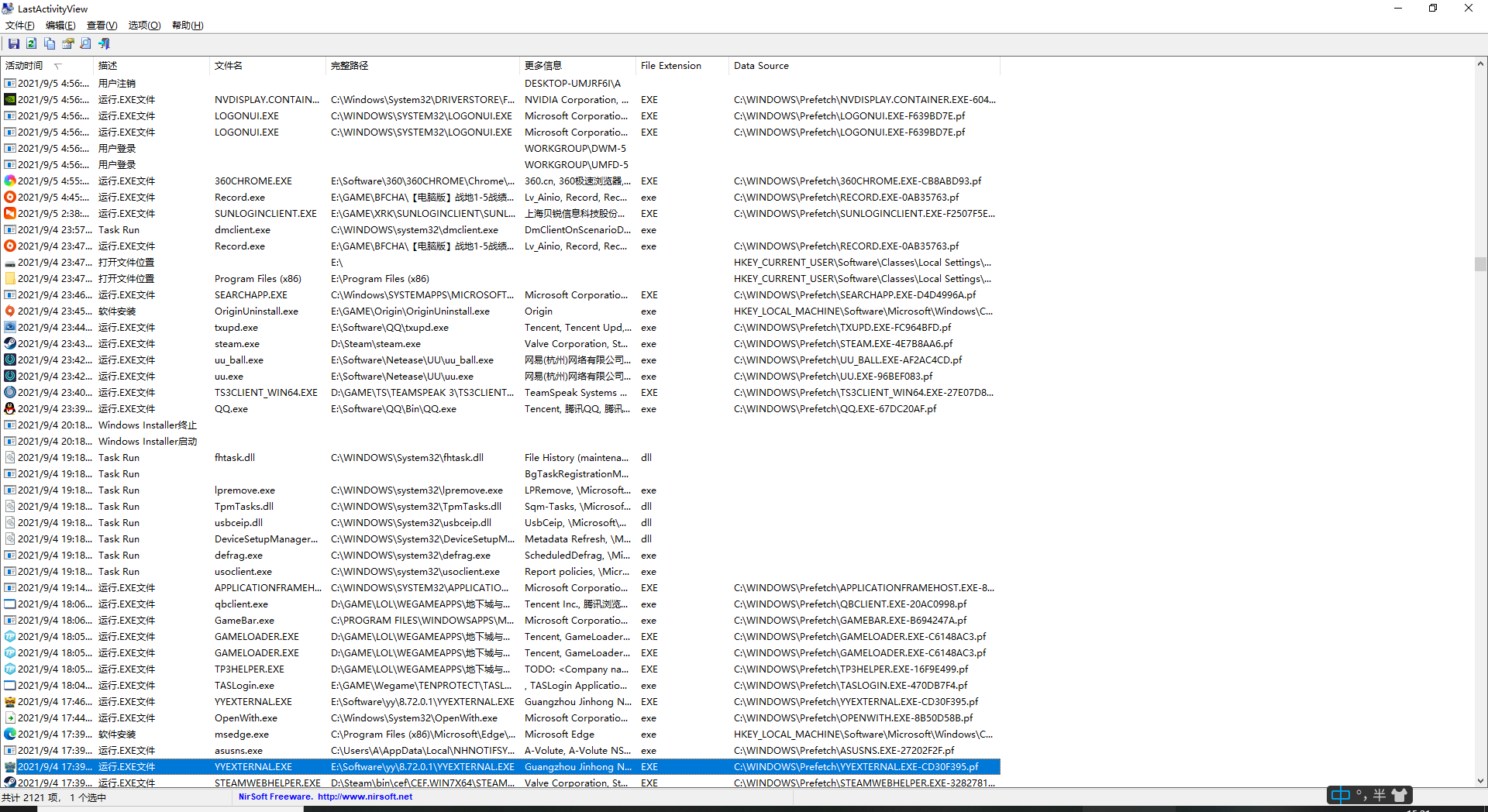
Task: Click the OpenWith.exe row icon
Action: (x=10, y=718)
